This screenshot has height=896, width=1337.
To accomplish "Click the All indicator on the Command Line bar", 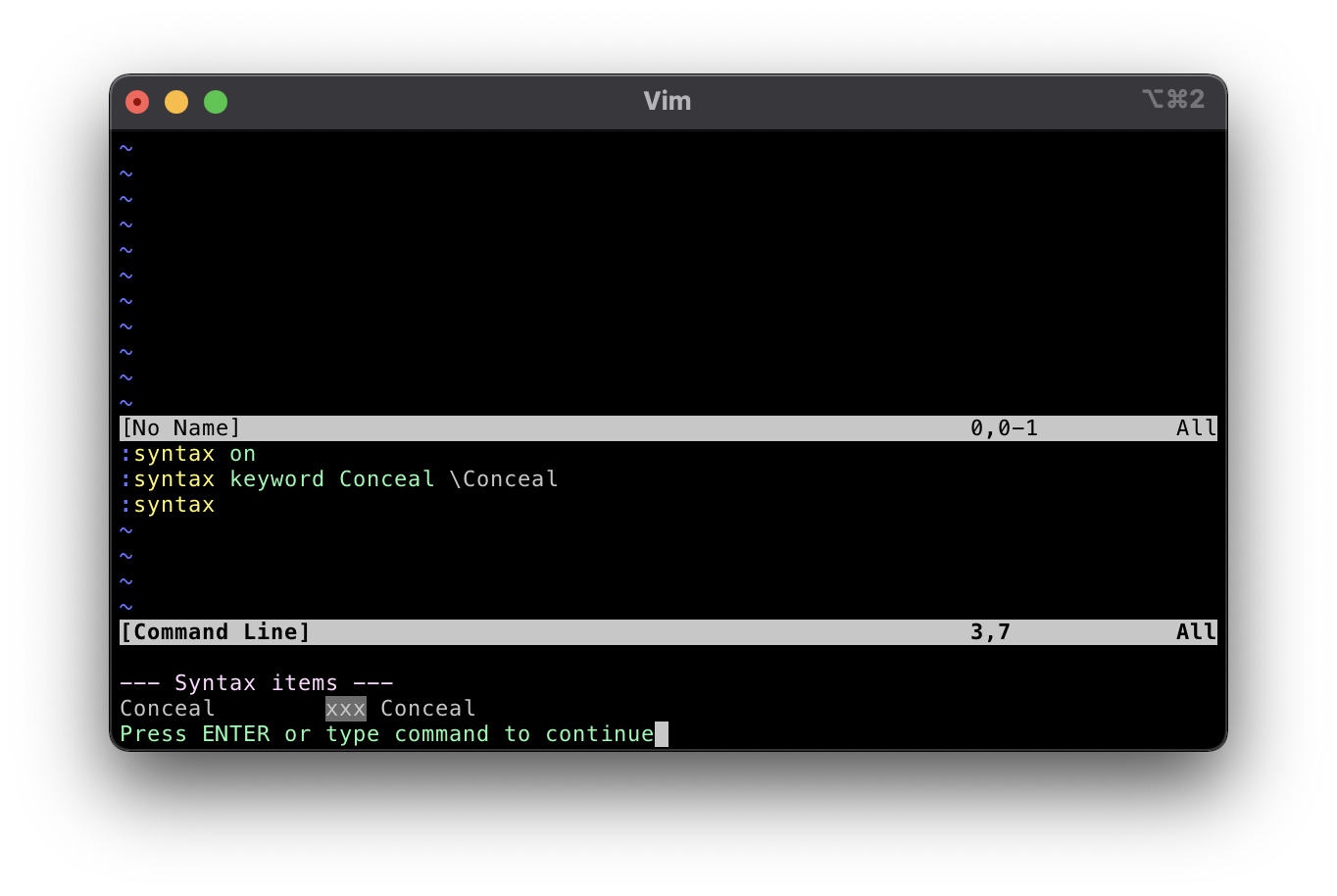I will coord(1196,631).
